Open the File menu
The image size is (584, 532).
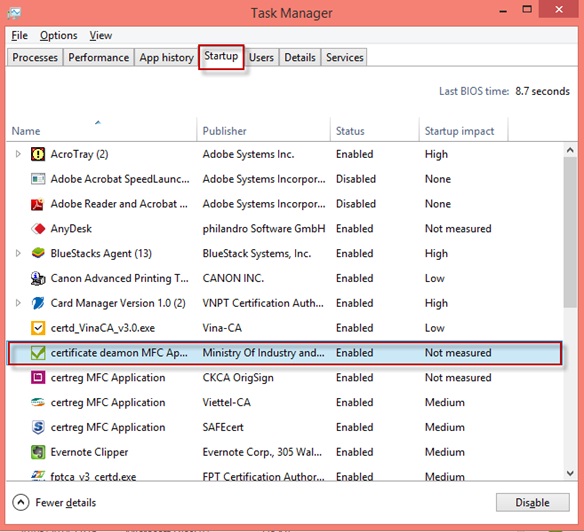(x=19, y=35)
